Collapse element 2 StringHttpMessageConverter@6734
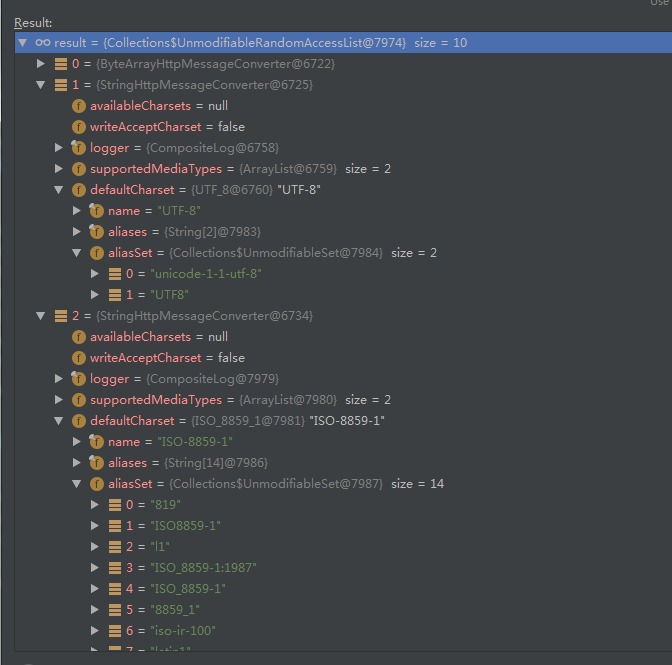The image size is (672, 665). point(41,316)
